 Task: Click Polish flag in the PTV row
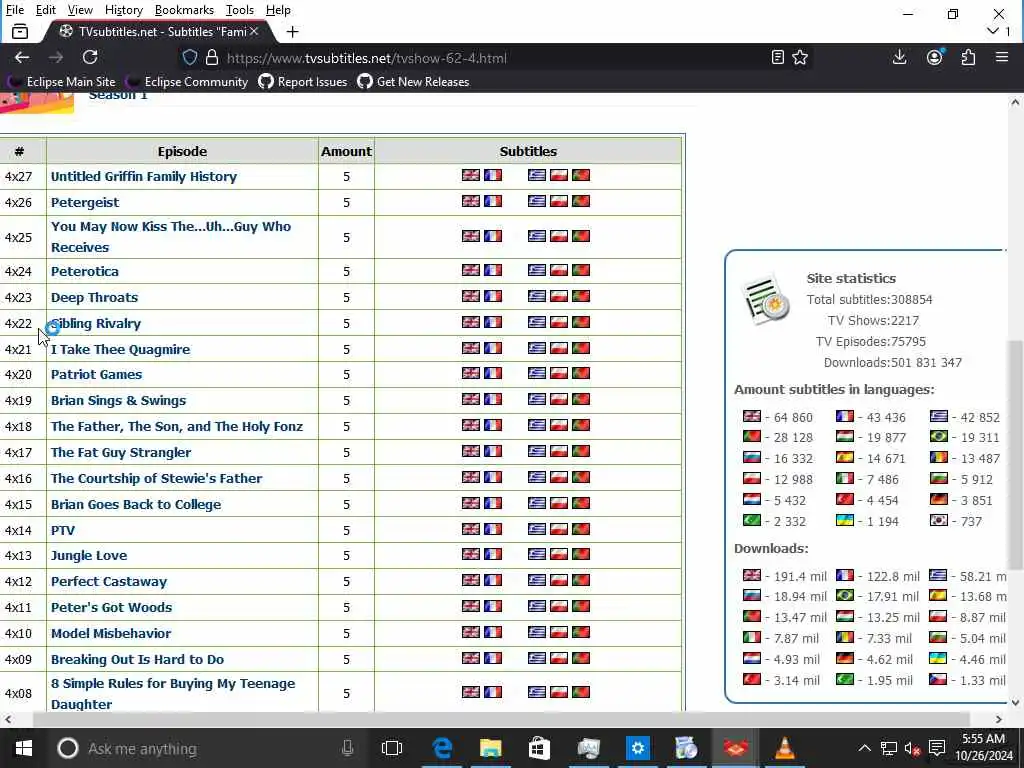coord(559,529)
